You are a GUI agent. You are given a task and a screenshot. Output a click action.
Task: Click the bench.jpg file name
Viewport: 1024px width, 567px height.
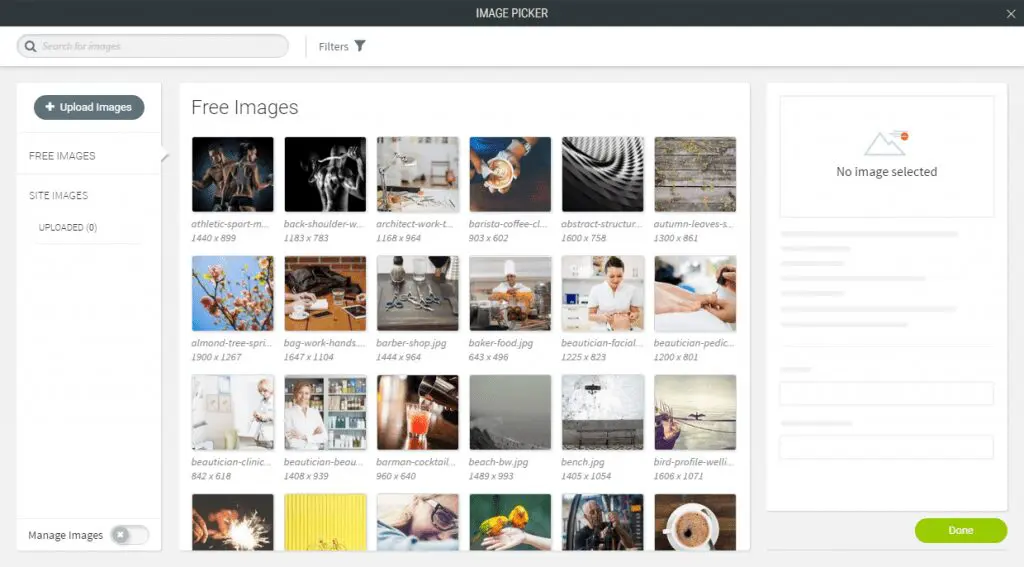(583, 462)
